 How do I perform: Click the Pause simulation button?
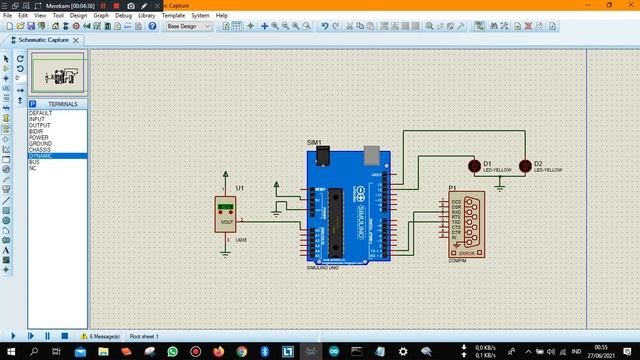[47, 336]
